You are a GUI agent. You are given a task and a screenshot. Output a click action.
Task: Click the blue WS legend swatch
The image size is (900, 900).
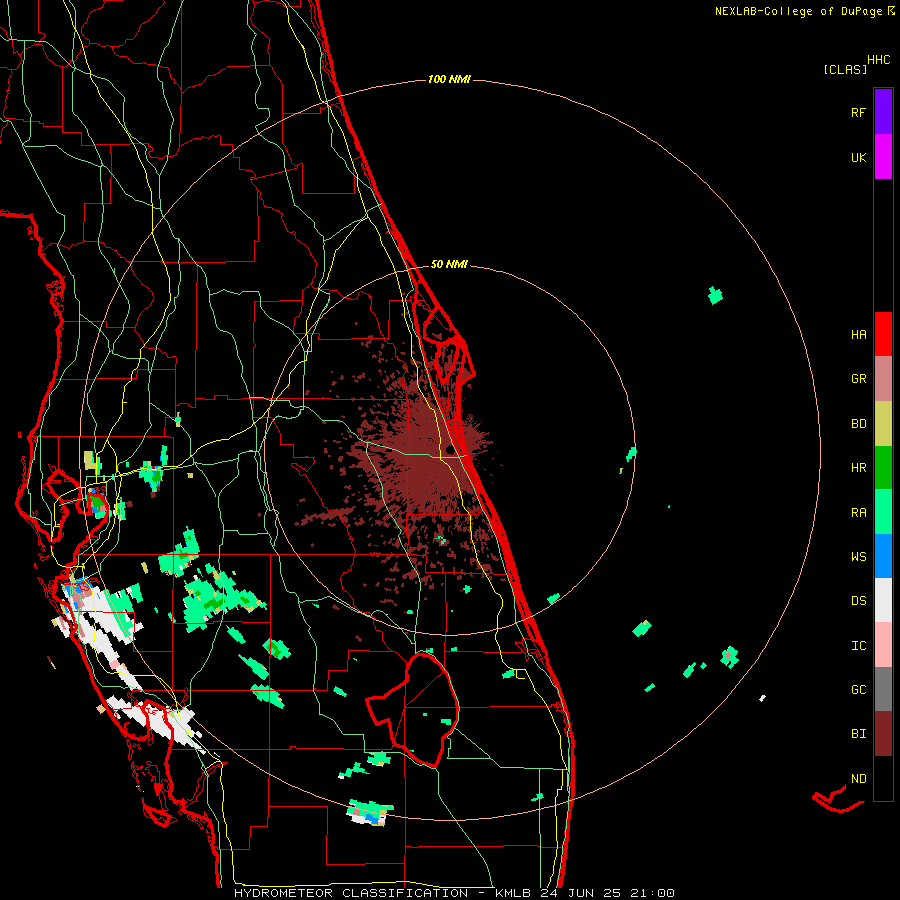point(883,556)
